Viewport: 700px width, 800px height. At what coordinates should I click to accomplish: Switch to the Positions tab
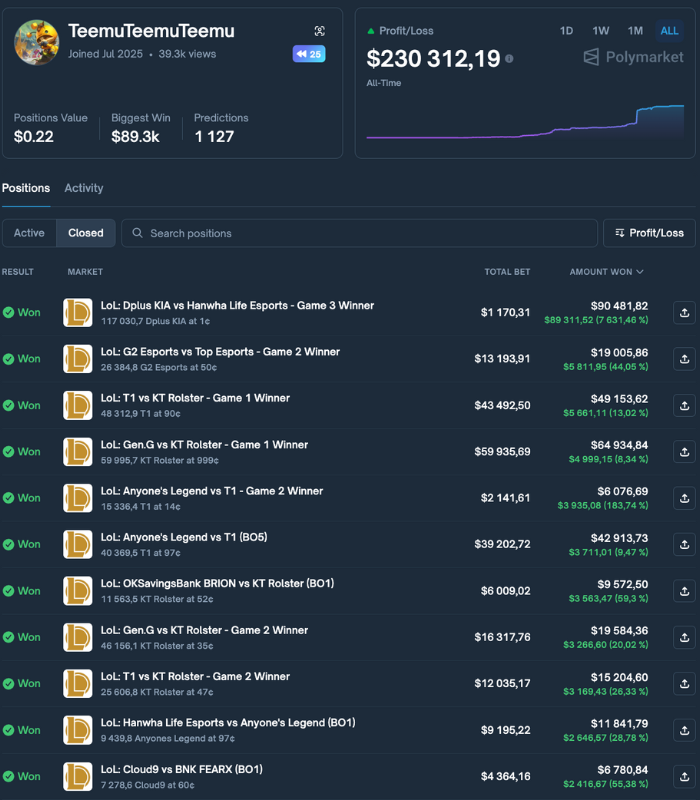click(x=26, y=188)
